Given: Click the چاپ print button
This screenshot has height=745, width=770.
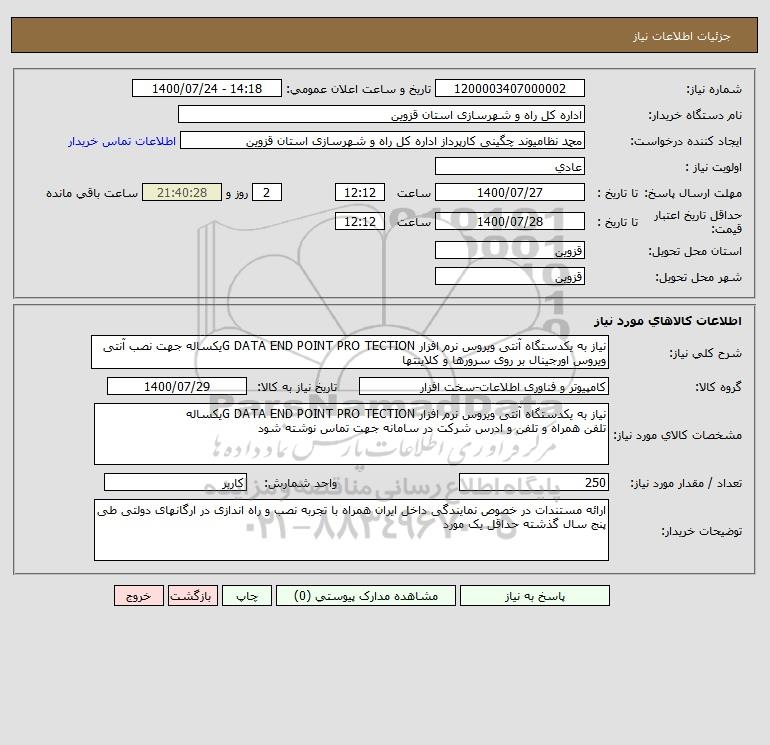Looking at the screenshot, I should click(x=247, y=596).
